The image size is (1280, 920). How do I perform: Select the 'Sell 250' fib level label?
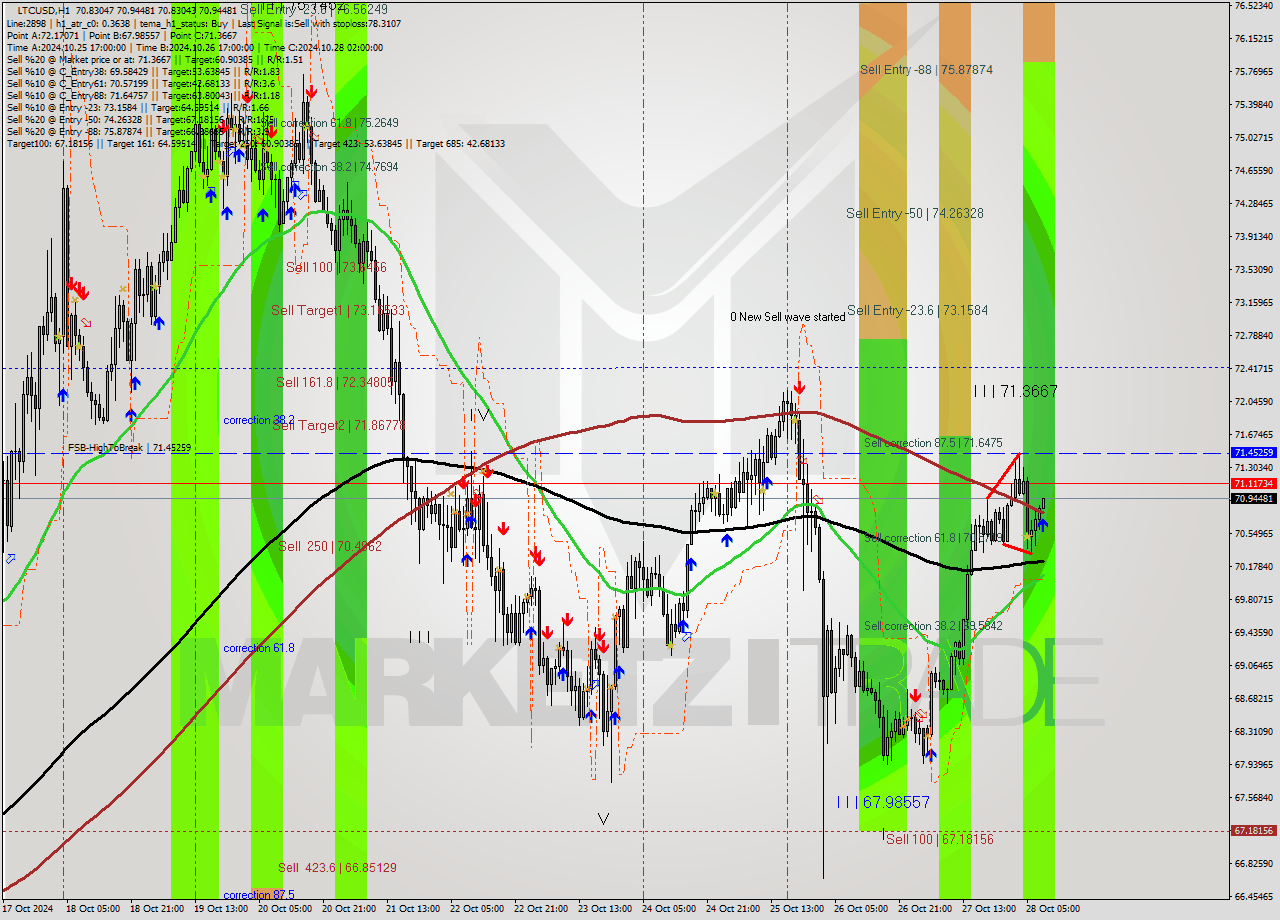pos(329,546)
